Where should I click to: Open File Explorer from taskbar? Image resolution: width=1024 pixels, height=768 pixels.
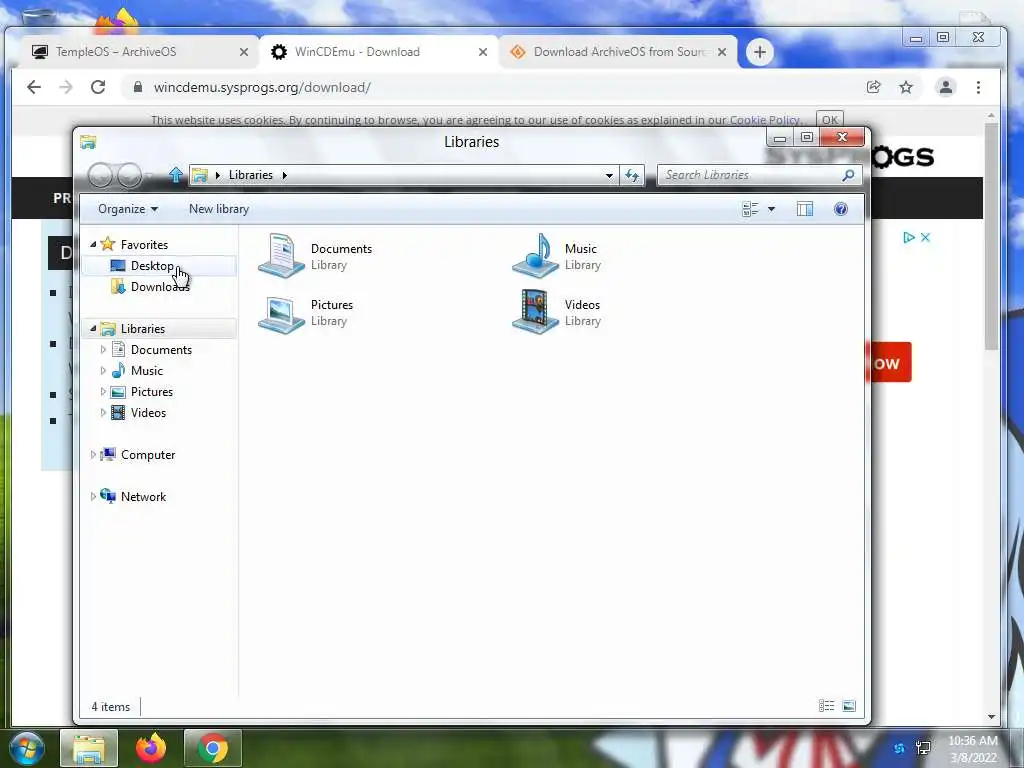[89, 748]
